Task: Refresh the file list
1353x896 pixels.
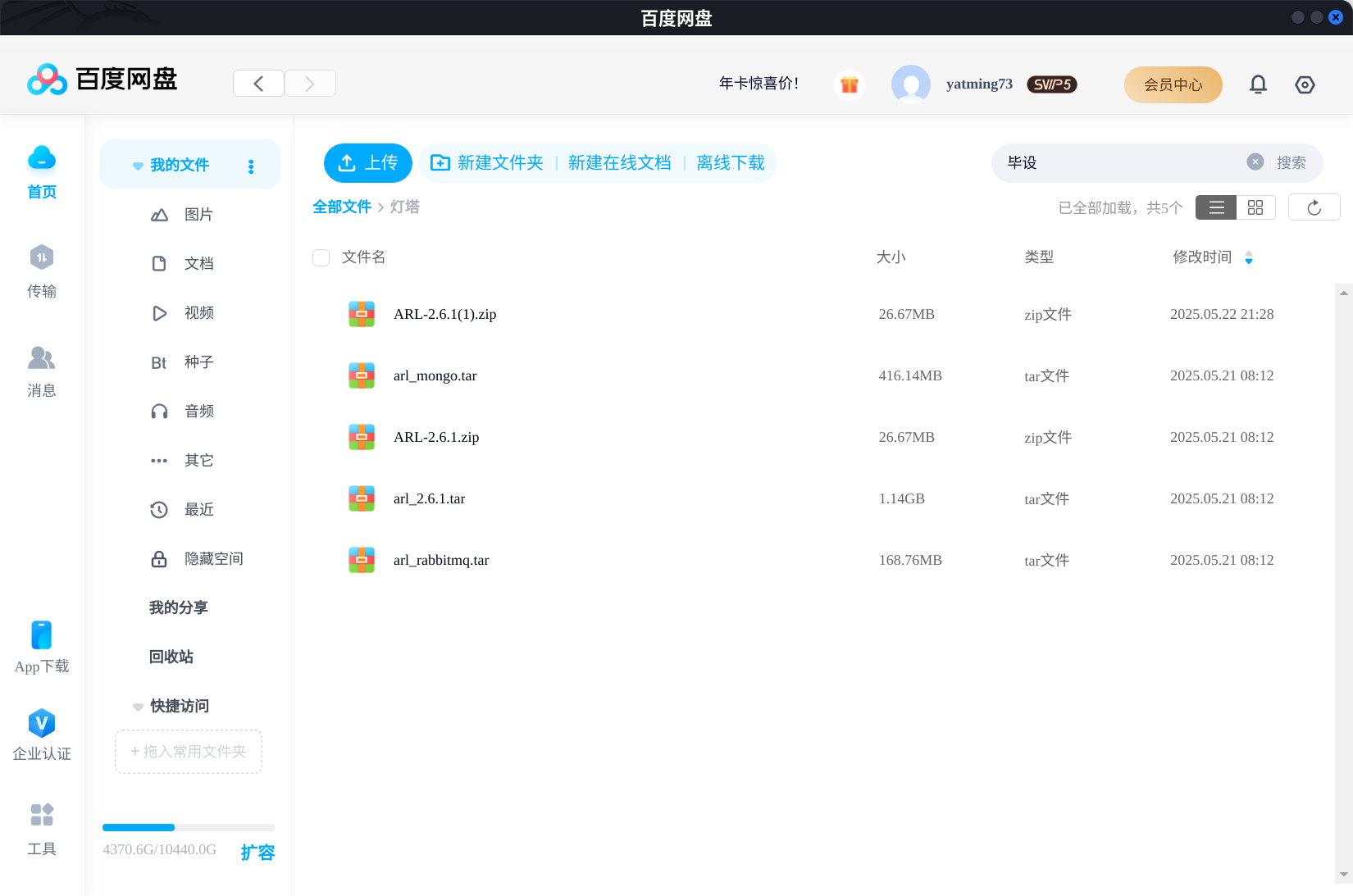Action: click(x=1314, y=207)
